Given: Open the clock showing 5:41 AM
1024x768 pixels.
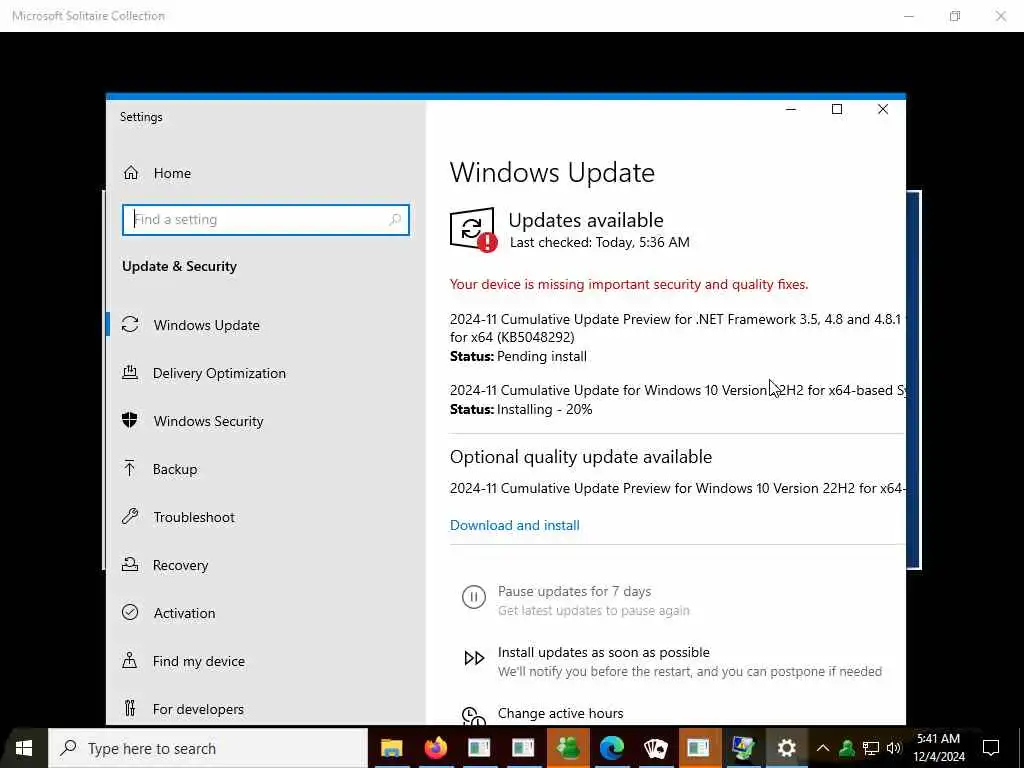Looking at the screenshot, I should pos(938,748).
